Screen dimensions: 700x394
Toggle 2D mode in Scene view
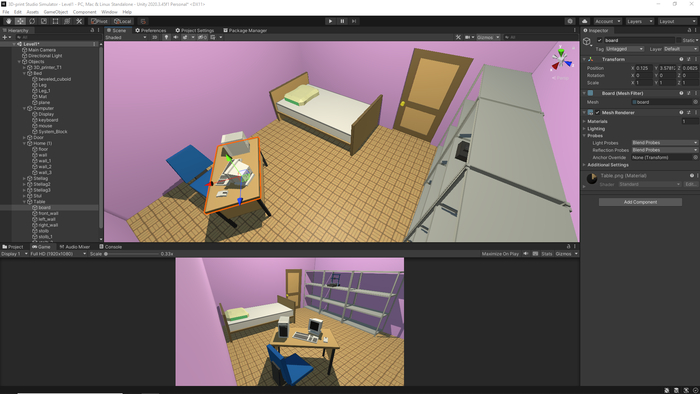[154, 37]
